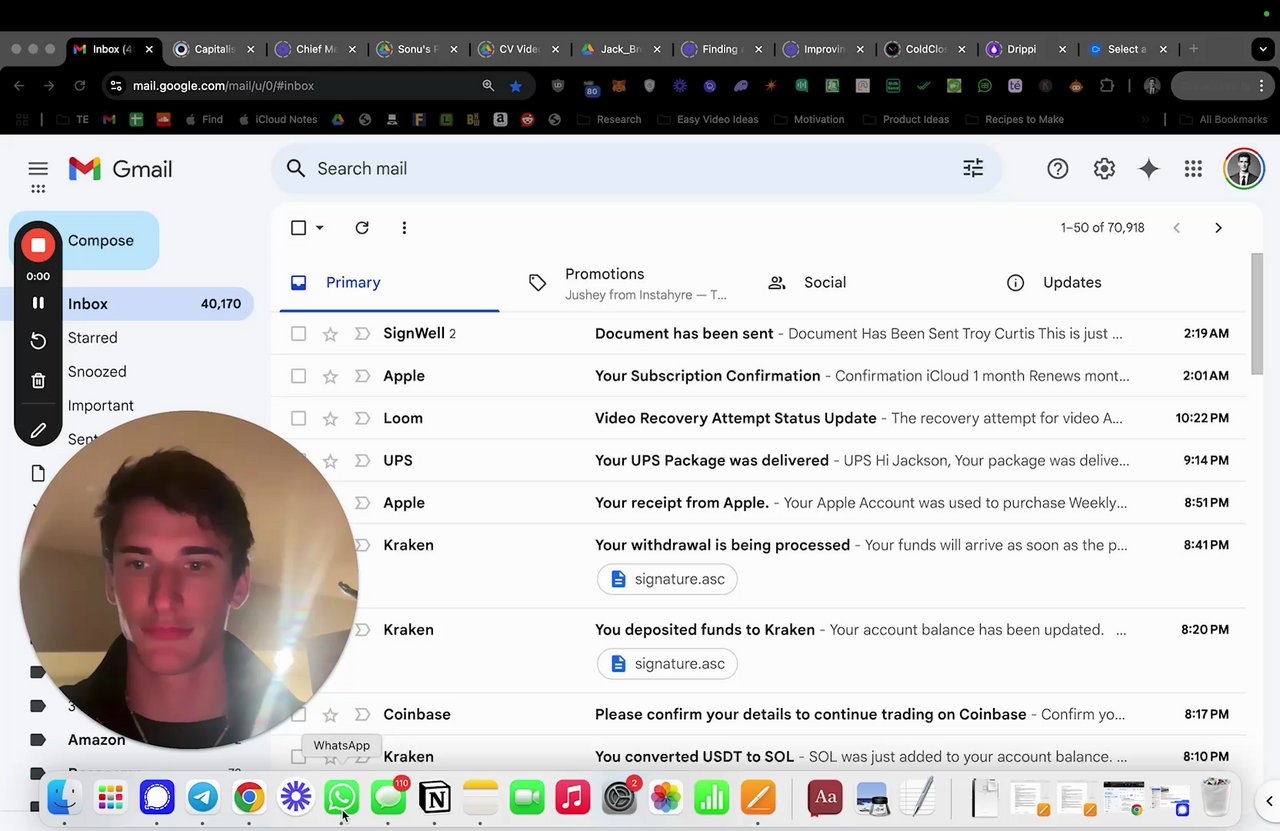The image size is (1280, 831).
Task: Select the Loom email checkbox
Action: [x=298, y=418]
